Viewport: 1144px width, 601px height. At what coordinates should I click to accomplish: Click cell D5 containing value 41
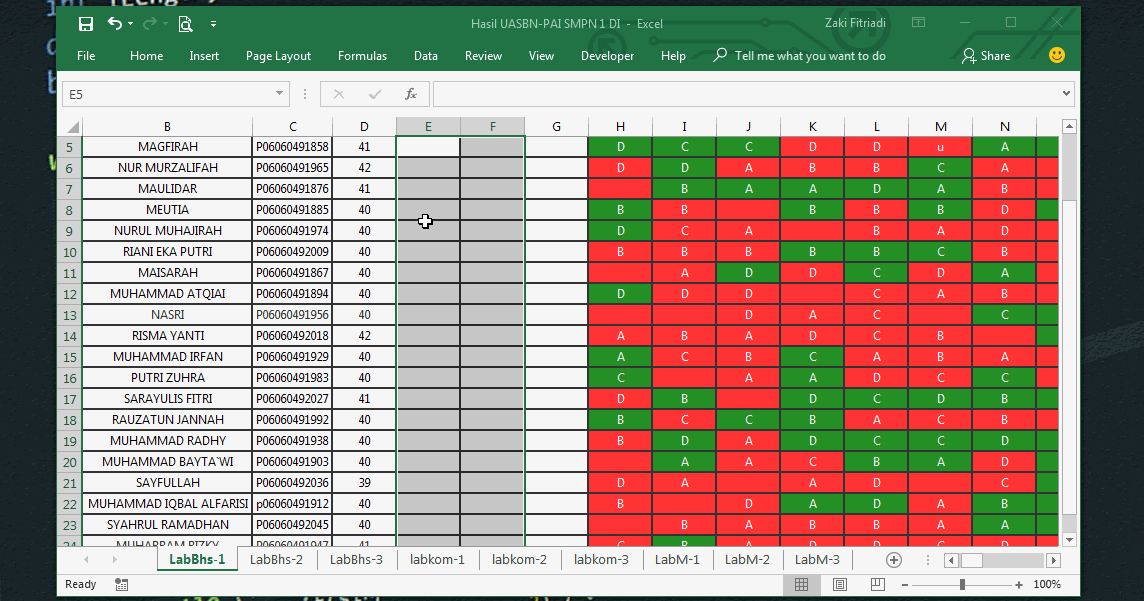coord(364,146)
